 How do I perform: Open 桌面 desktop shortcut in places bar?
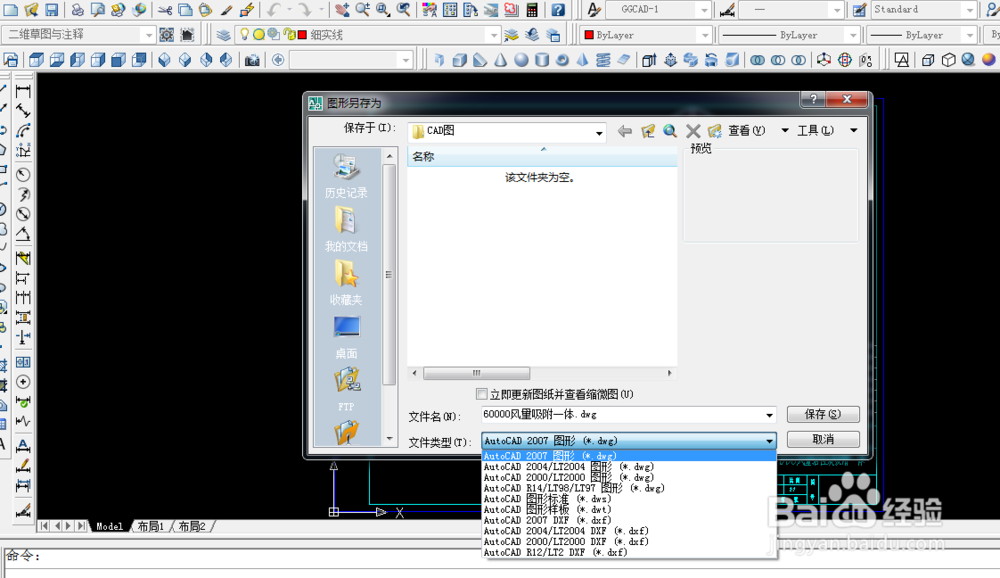coord(346,337)
